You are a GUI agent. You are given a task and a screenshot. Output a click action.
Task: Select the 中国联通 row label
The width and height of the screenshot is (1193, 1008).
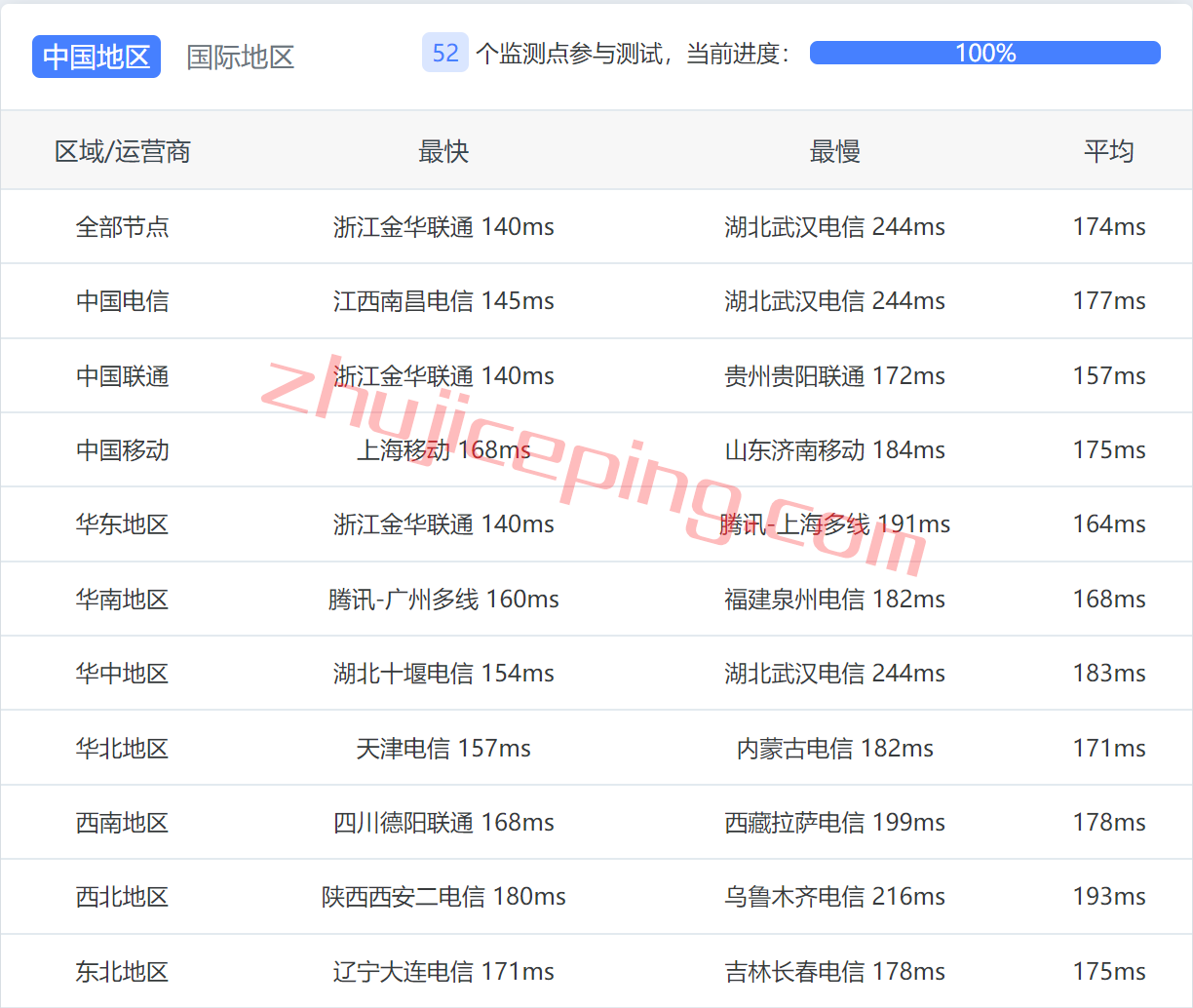point(123,375)
